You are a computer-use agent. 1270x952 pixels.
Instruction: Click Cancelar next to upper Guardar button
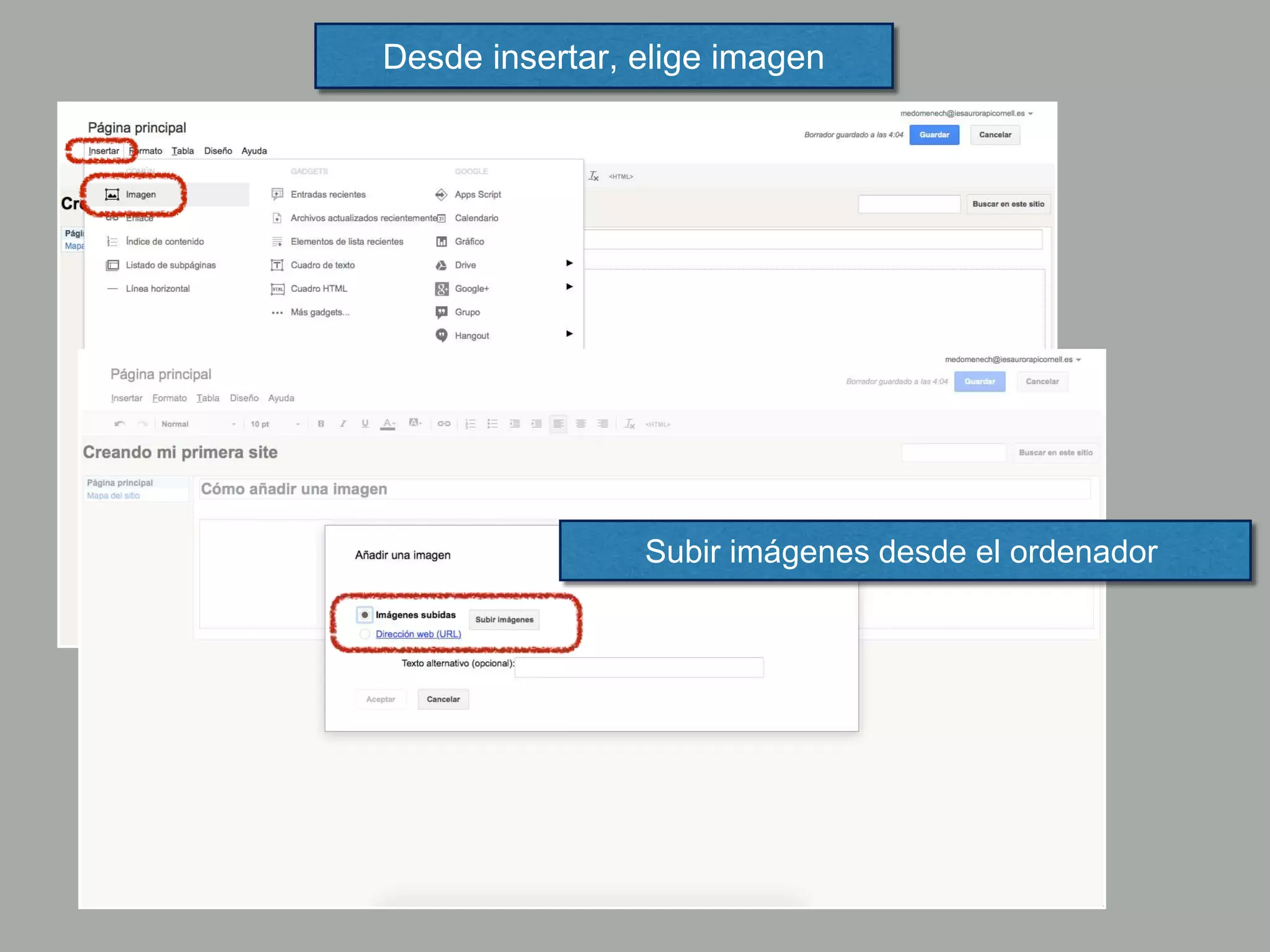coord(995,135)
